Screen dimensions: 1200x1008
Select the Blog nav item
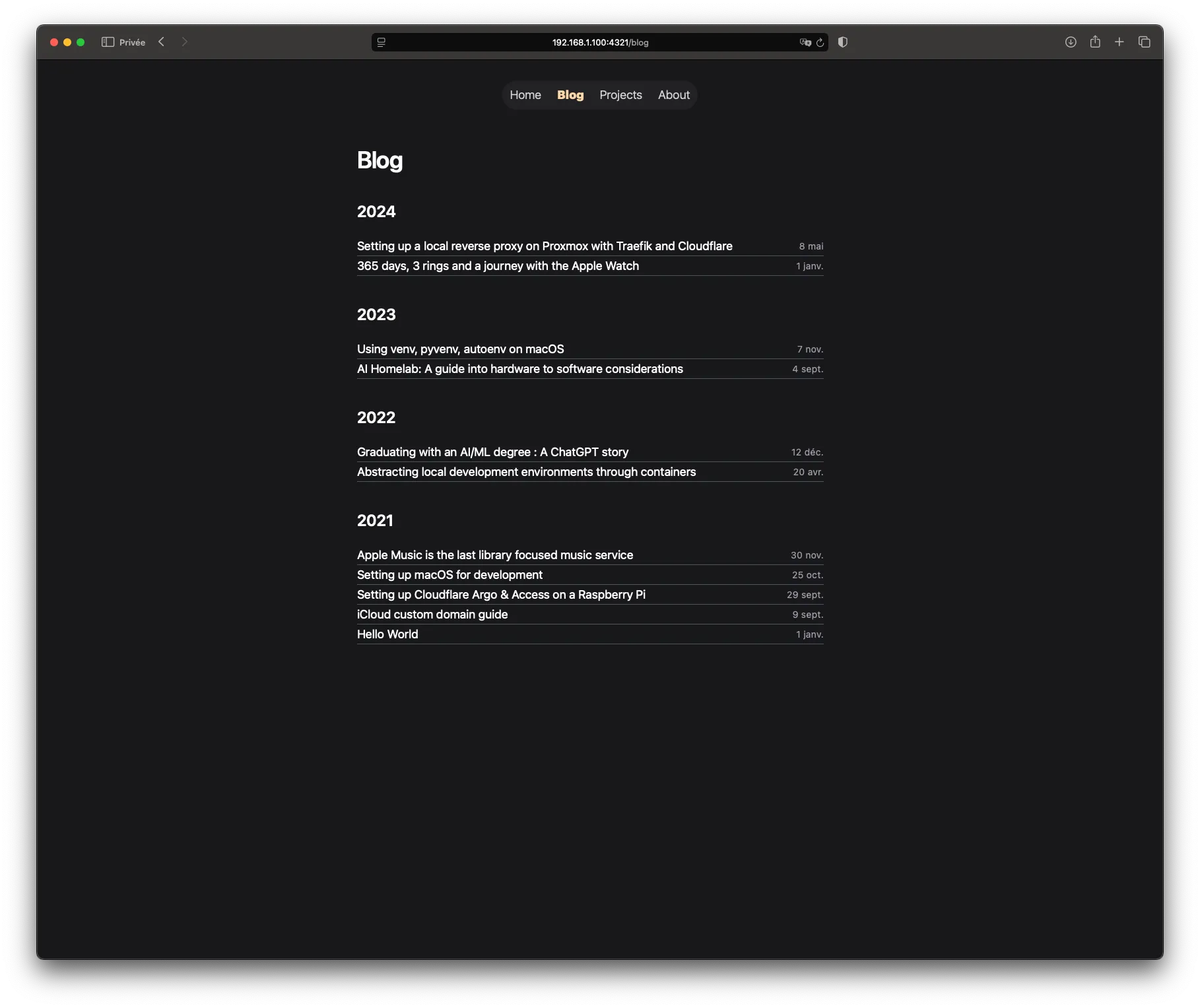tap(570, 95)
